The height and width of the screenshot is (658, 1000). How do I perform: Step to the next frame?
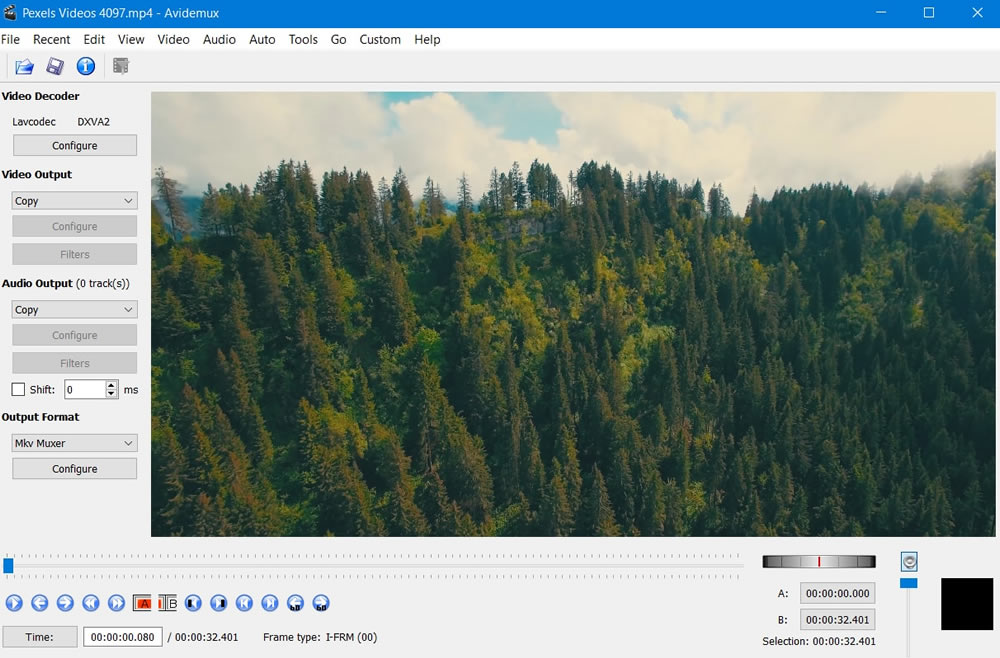tap(65, 603)
